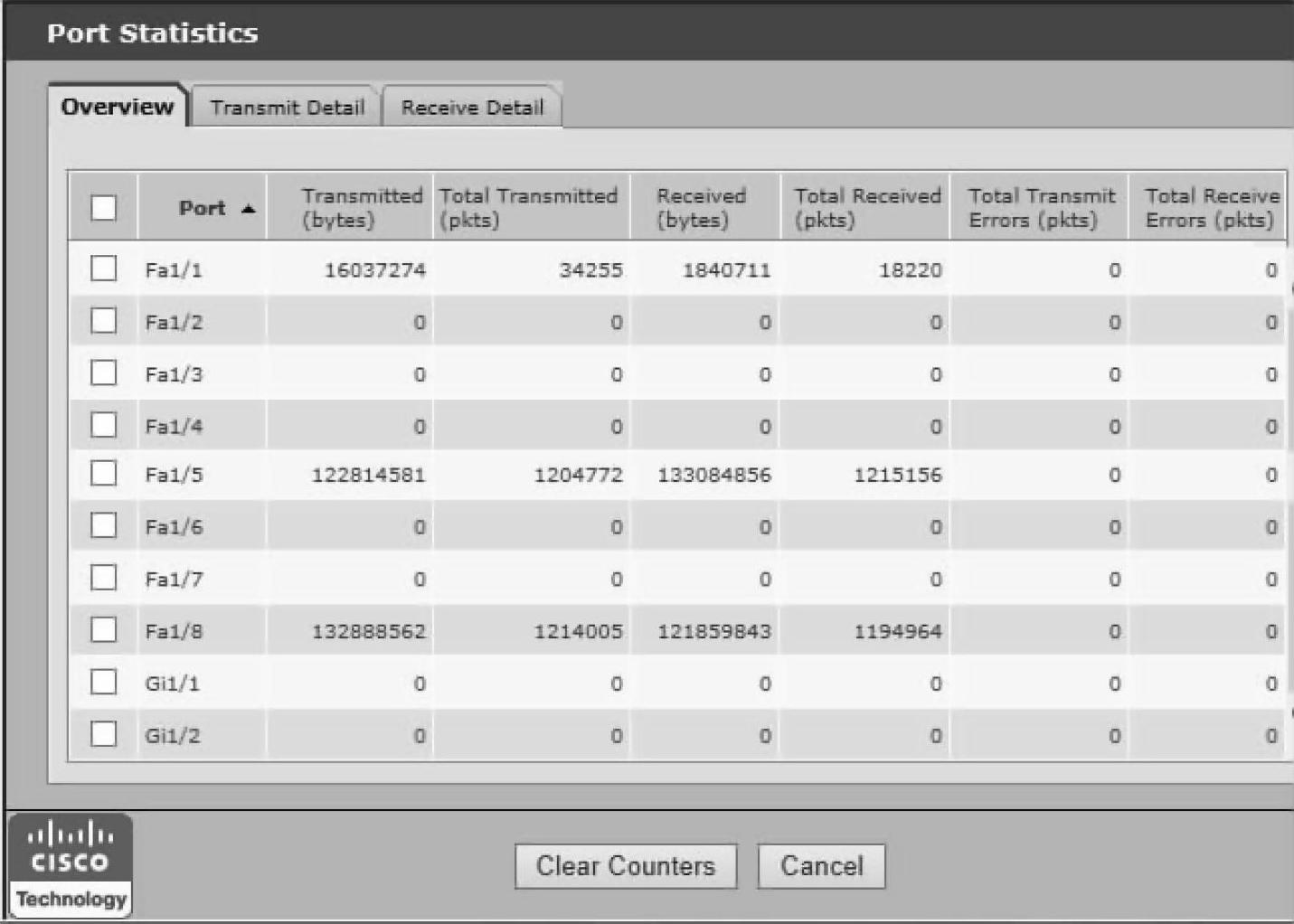
Task: Click transmitted bytes value 132888562
Action: point(368,631)
